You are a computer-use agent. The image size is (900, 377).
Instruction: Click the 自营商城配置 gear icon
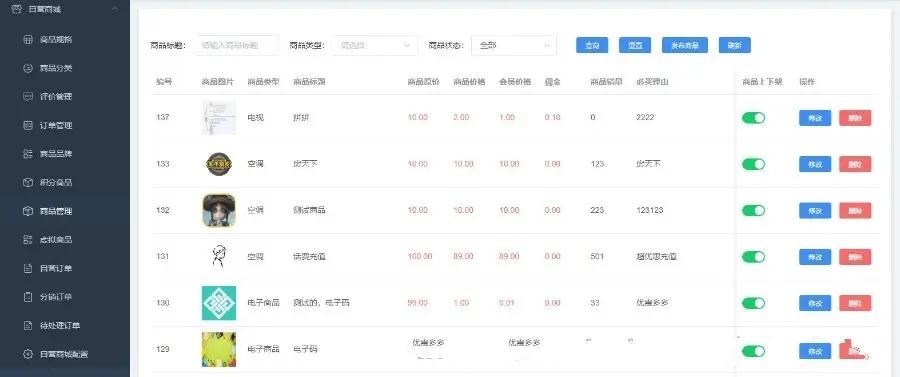(x=28, y=354)
